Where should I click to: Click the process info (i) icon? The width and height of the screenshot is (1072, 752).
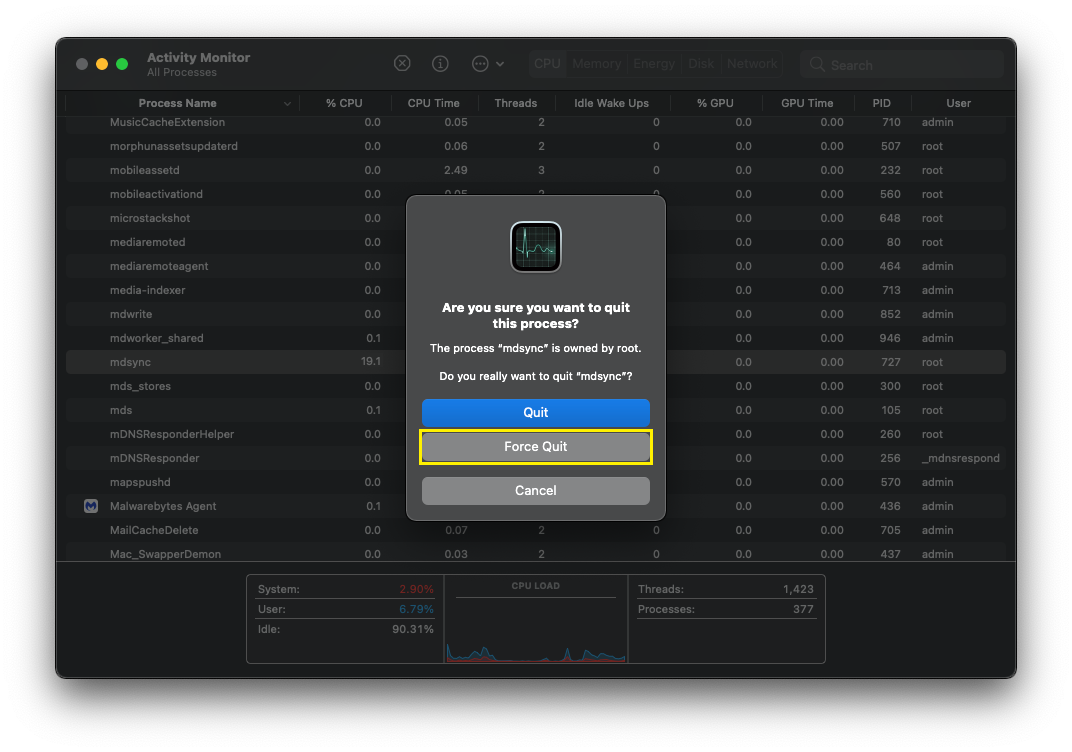point(440,63)
